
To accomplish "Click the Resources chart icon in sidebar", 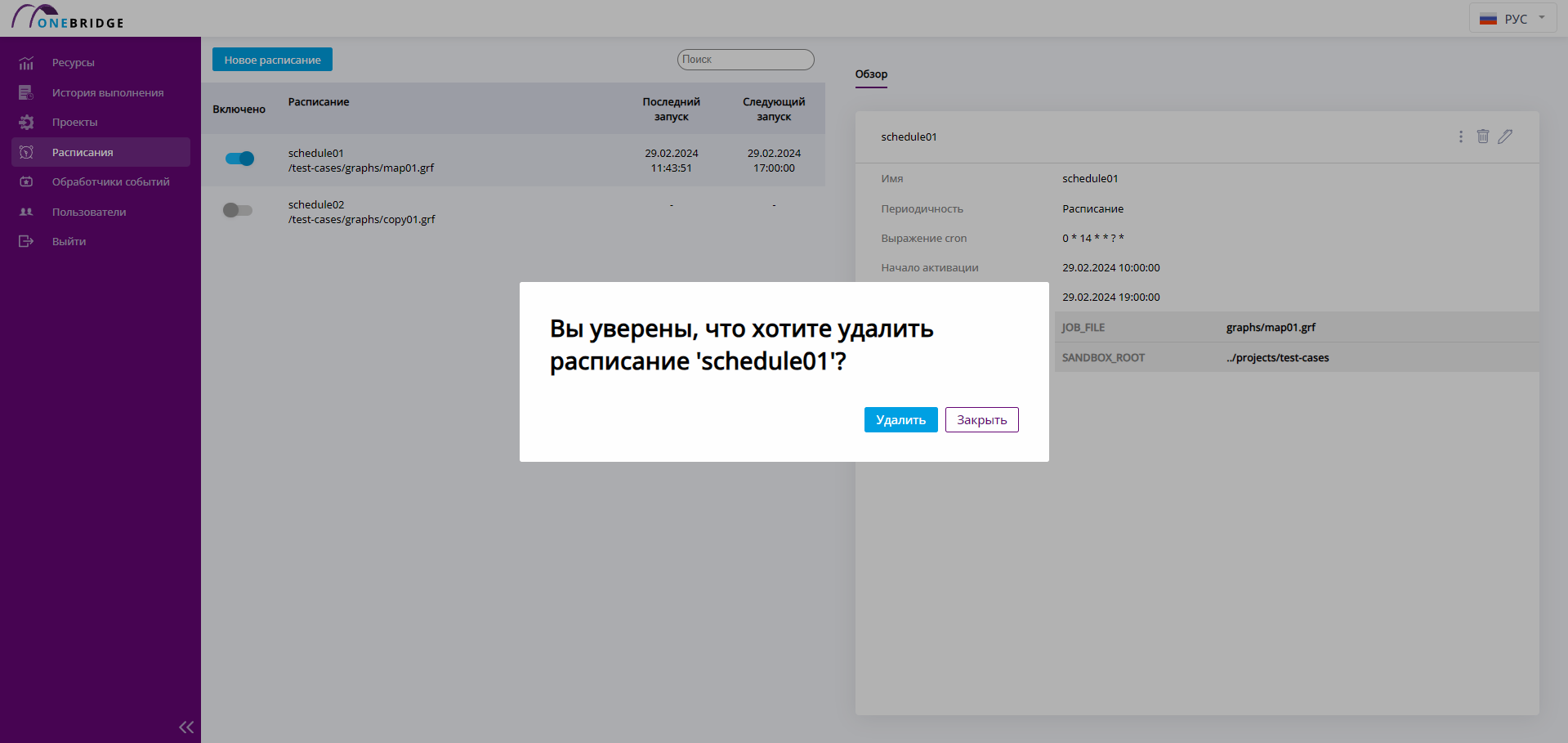I will point(26,63).
